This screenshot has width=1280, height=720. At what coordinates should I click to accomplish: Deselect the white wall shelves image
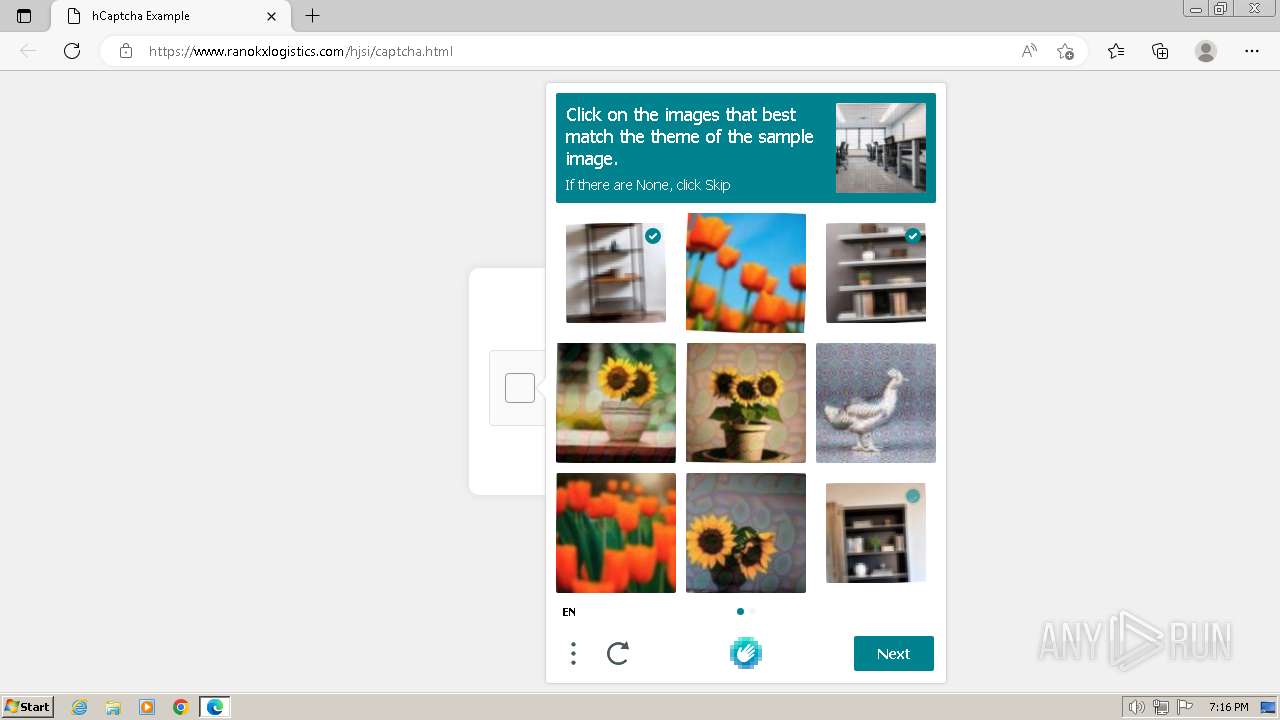[876, 273]
